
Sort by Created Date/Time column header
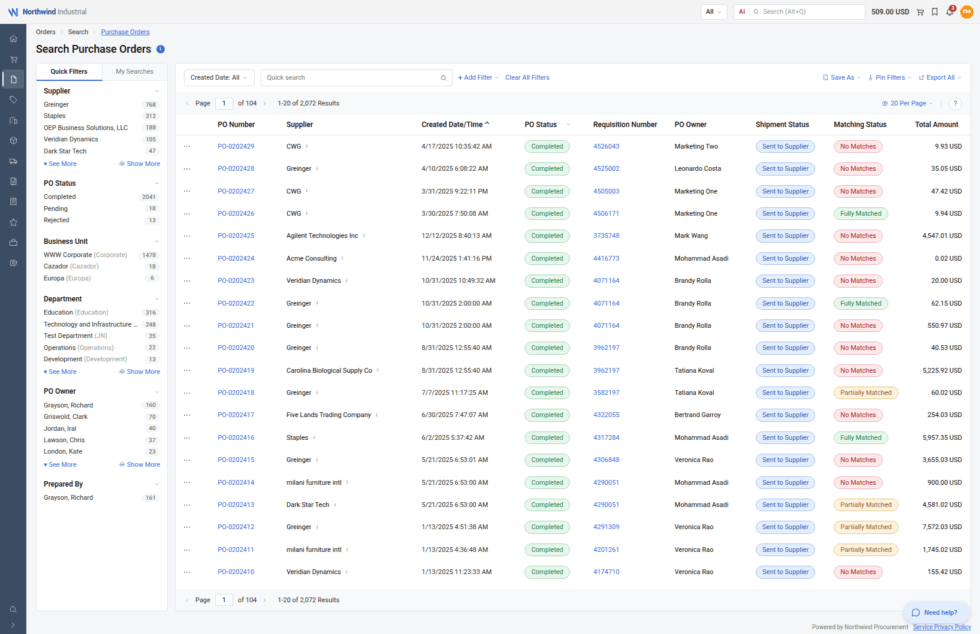(455, 125)
